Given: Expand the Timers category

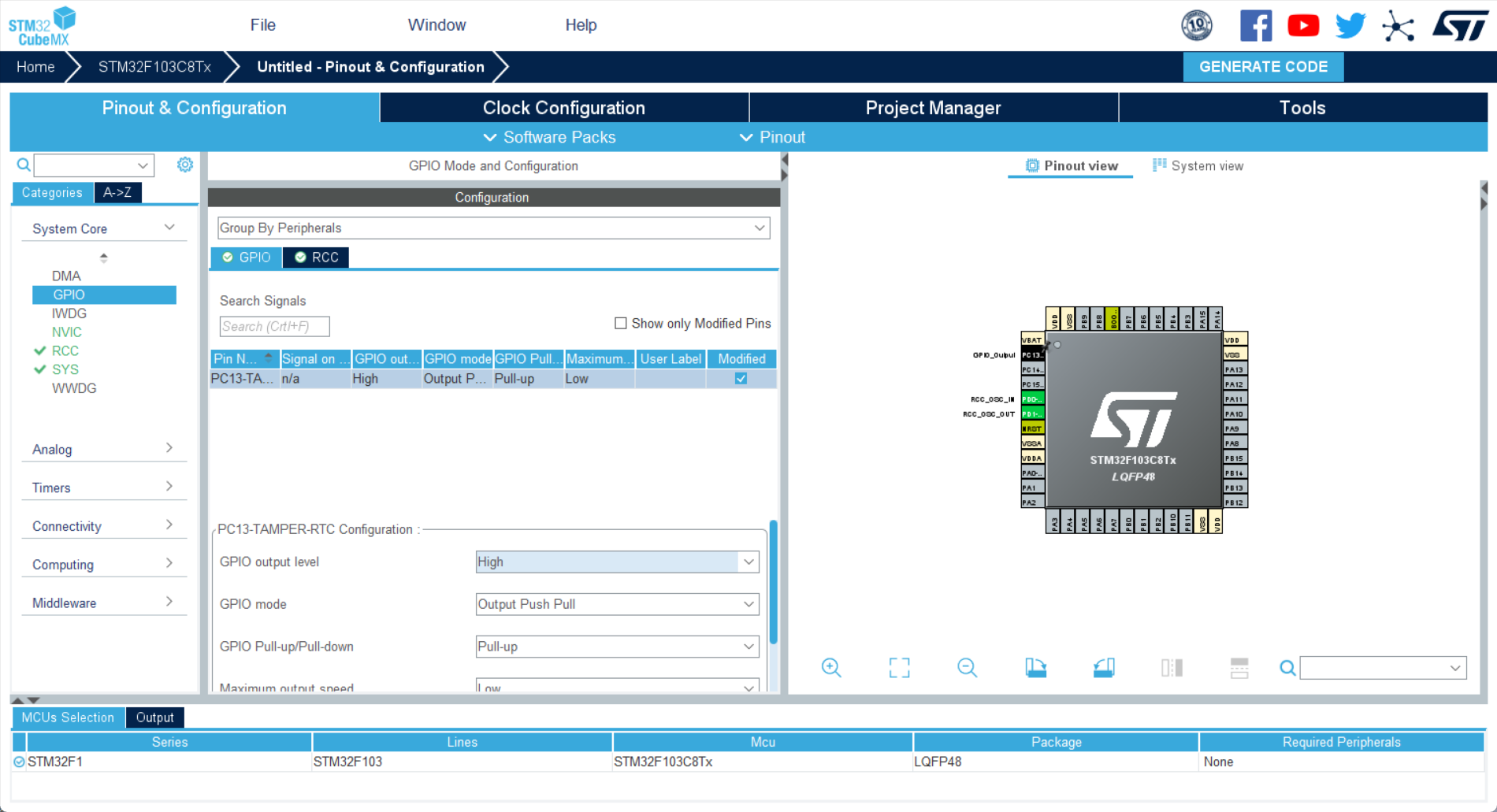Looking at the screenshot, I should tap(104, 488).
